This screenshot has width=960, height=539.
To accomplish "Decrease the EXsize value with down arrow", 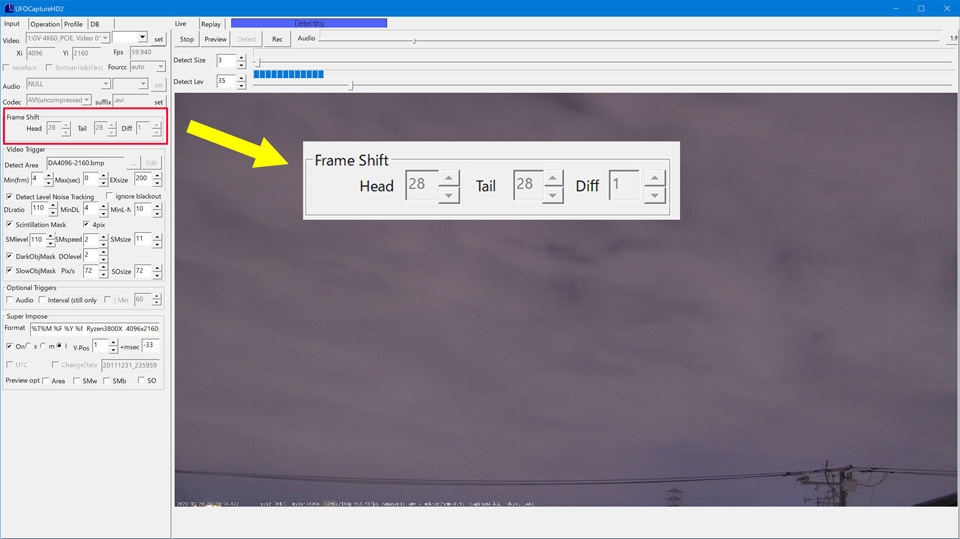I will 157,183.
